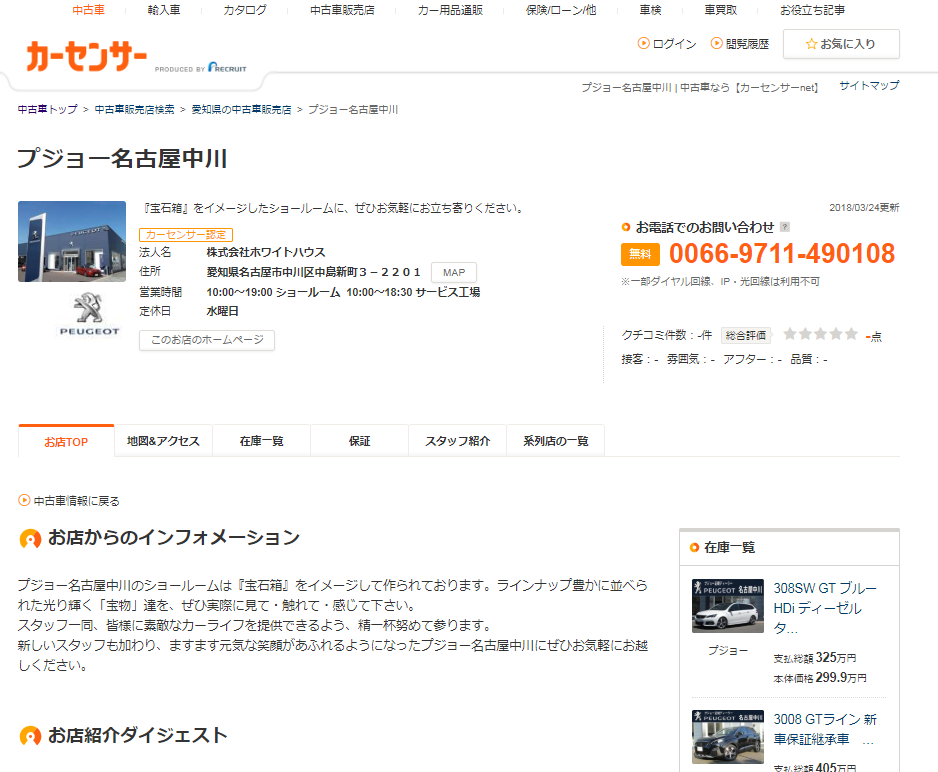Viewport: 938px width, 772px height.
Task: Open the サイトマップ link
Action: click(x=869, y=86)
